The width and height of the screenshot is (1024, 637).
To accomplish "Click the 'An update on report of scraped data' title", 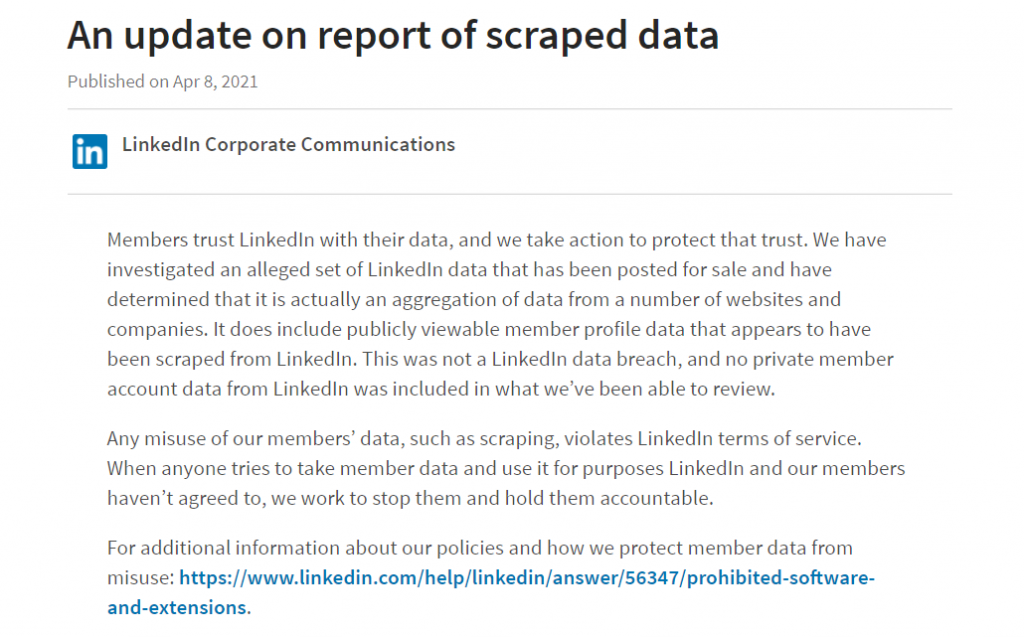I will coord(393,36).
